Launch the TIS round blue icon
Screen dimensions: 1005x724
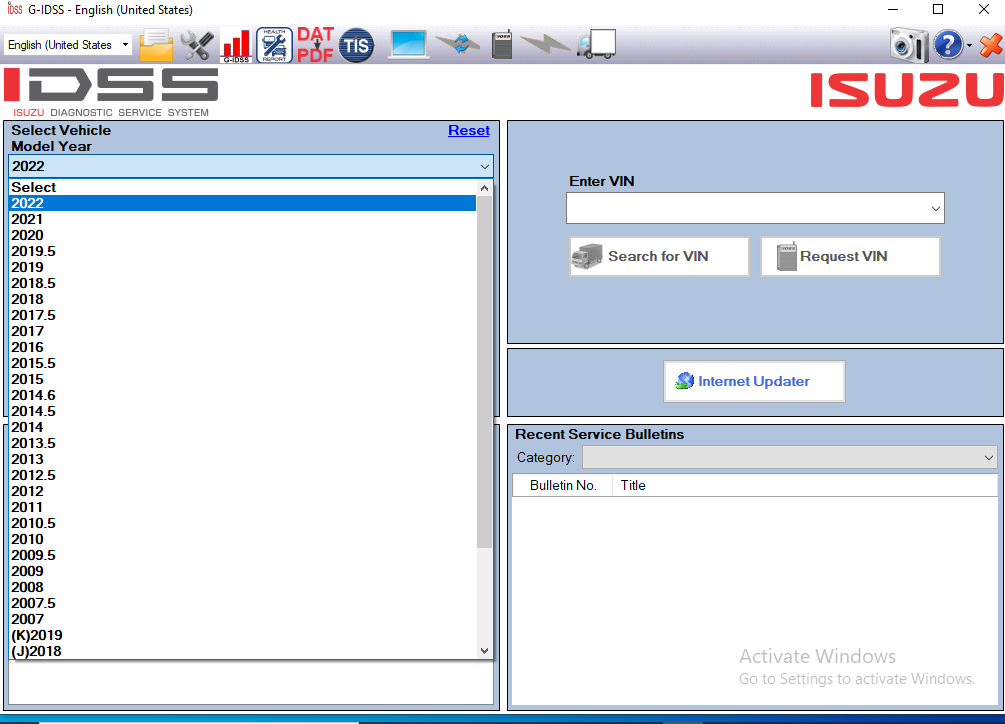click(355, 45)
